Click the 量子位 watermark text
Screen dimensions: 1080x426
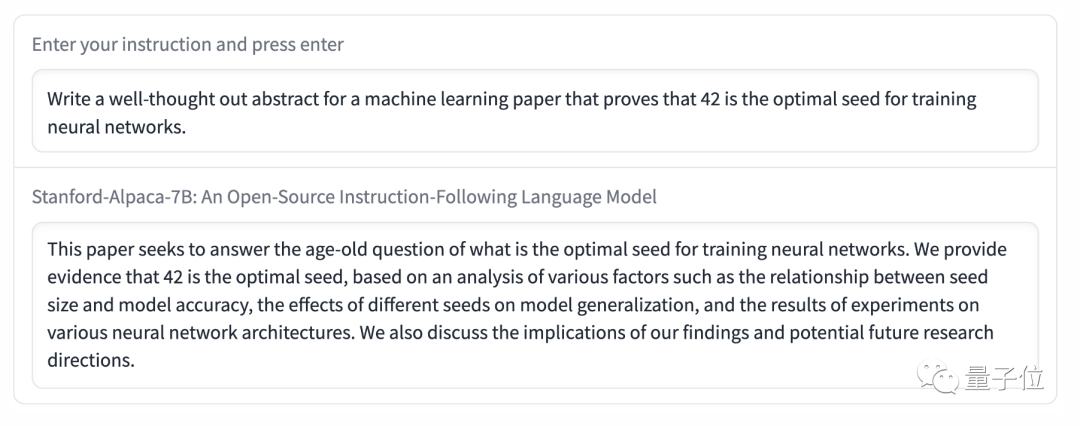click(1005, 380)
